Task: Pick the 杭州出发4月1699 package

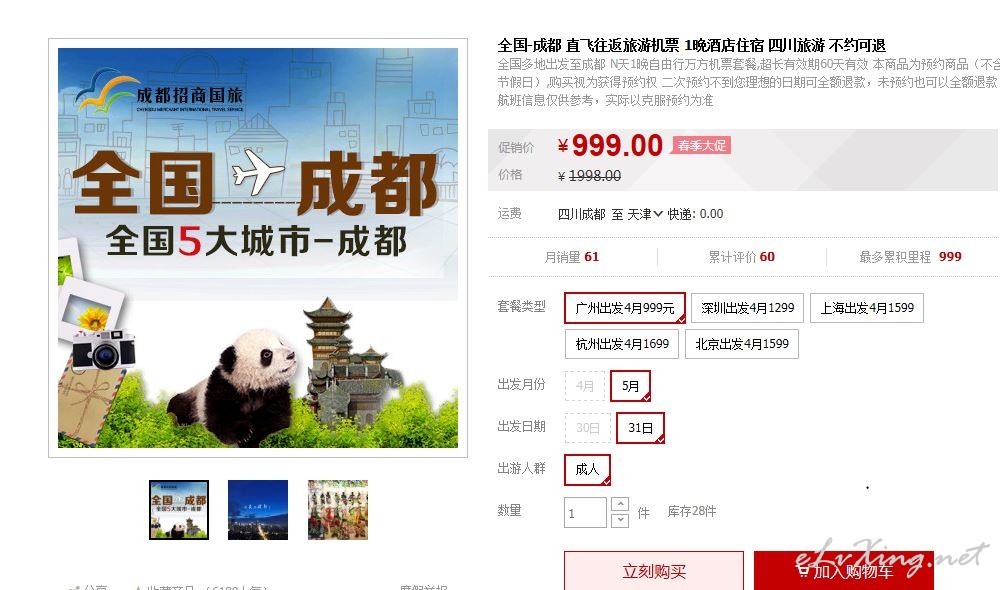Action: coord(622,344)
